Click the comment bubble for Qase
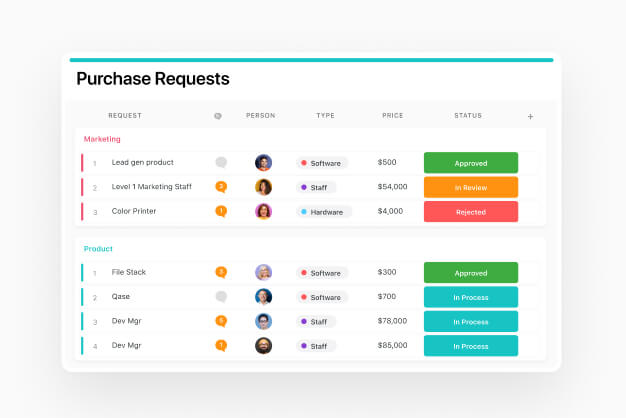The image size is (626, 418). [x=221, y=297]
